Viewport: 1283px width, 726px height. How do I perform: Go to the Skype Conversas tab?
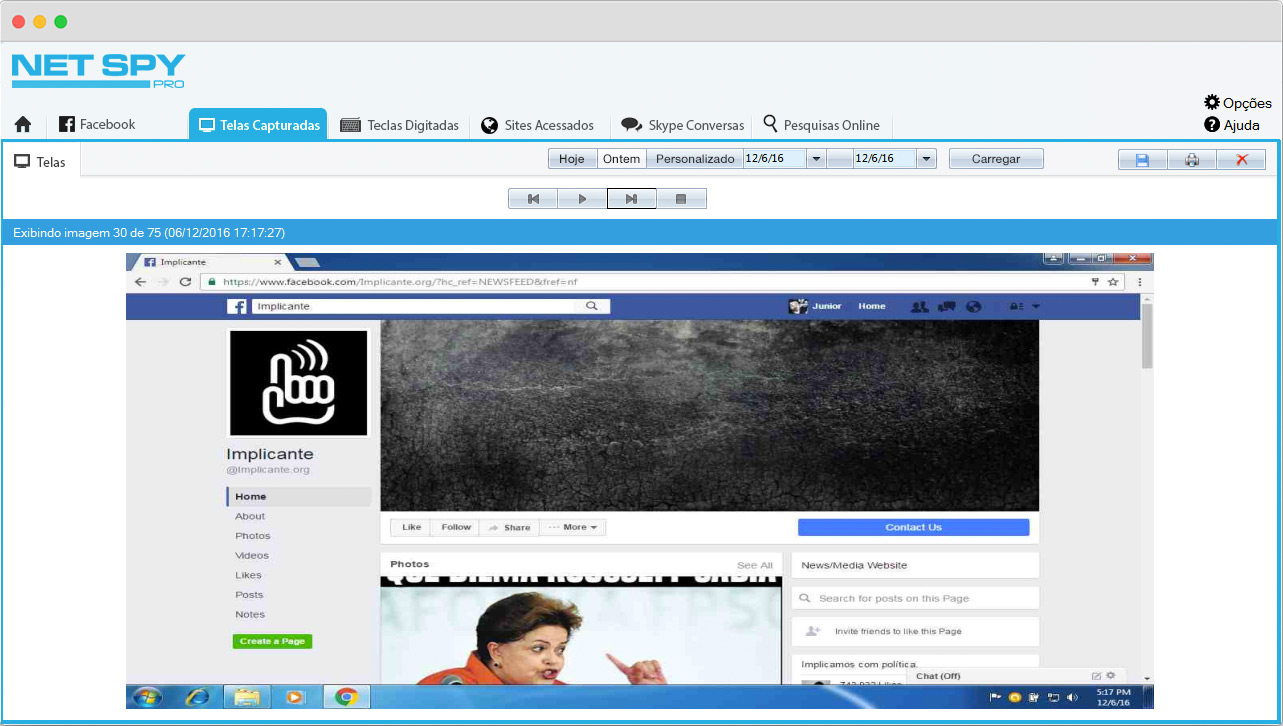pyautogui.click(x=683, y=125)
